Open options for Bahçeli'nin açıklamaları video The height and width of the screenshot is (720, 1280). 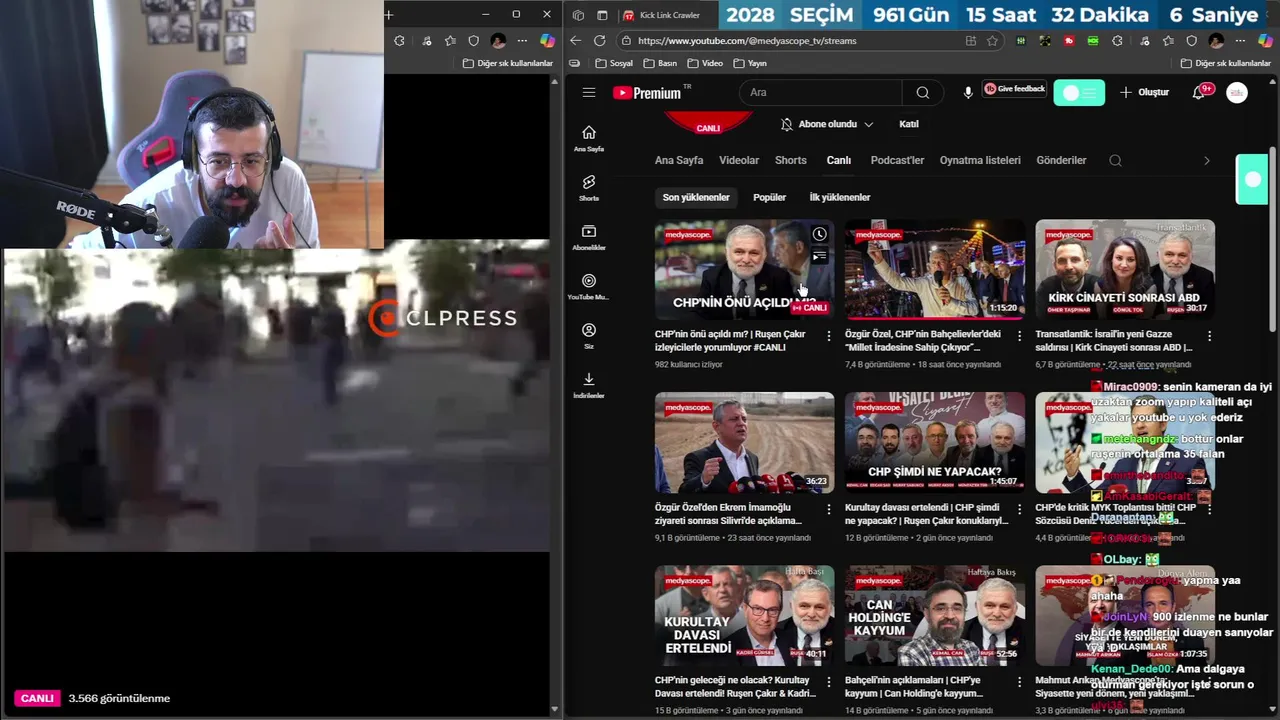pyautogui.click(x=1019, y=682)
